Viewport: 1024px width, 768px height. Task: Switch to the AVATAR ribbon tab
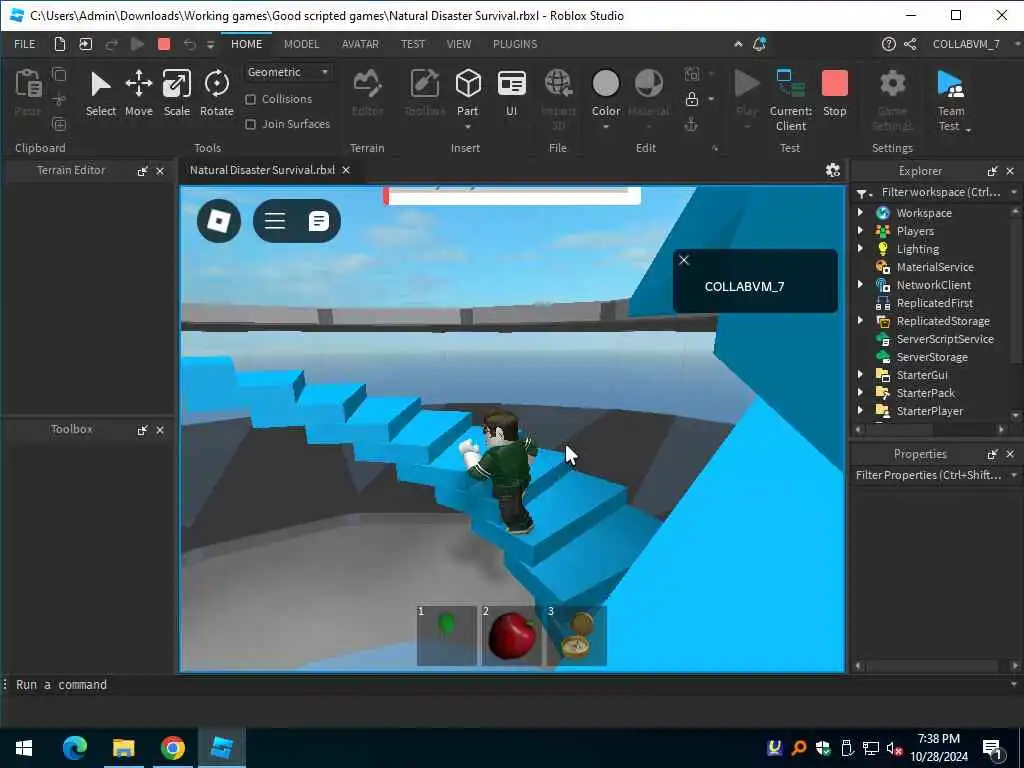tap(360, 44)
